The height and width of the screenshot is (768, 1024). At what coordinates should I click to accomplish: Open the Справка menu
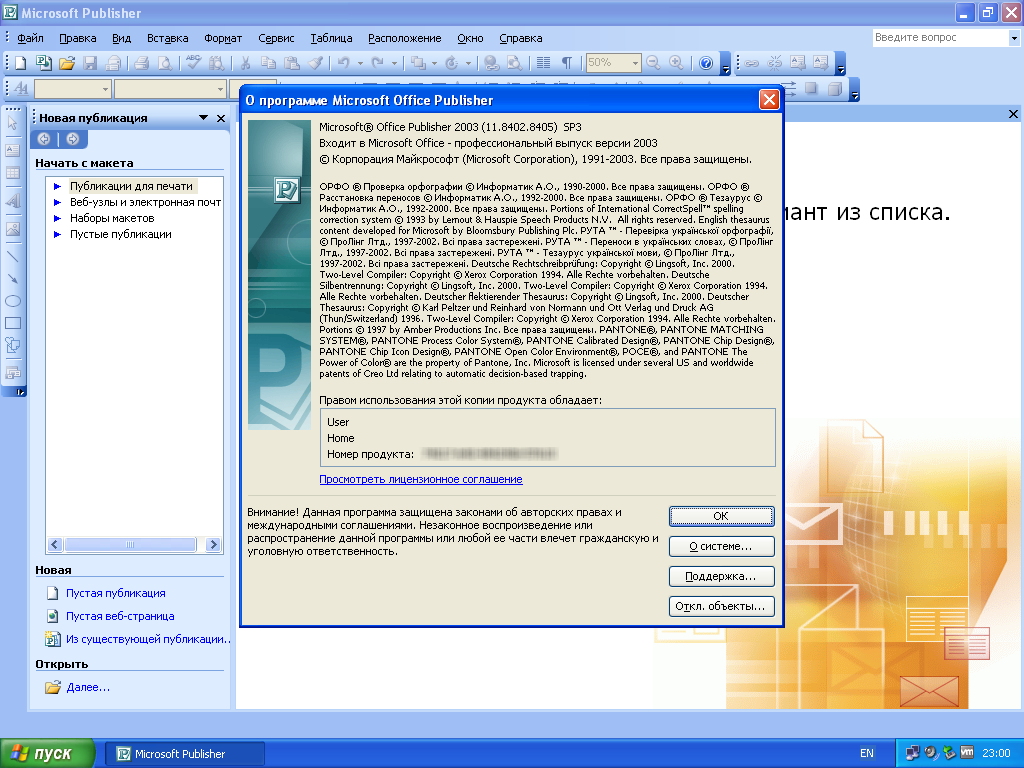[x=520, y=39]
